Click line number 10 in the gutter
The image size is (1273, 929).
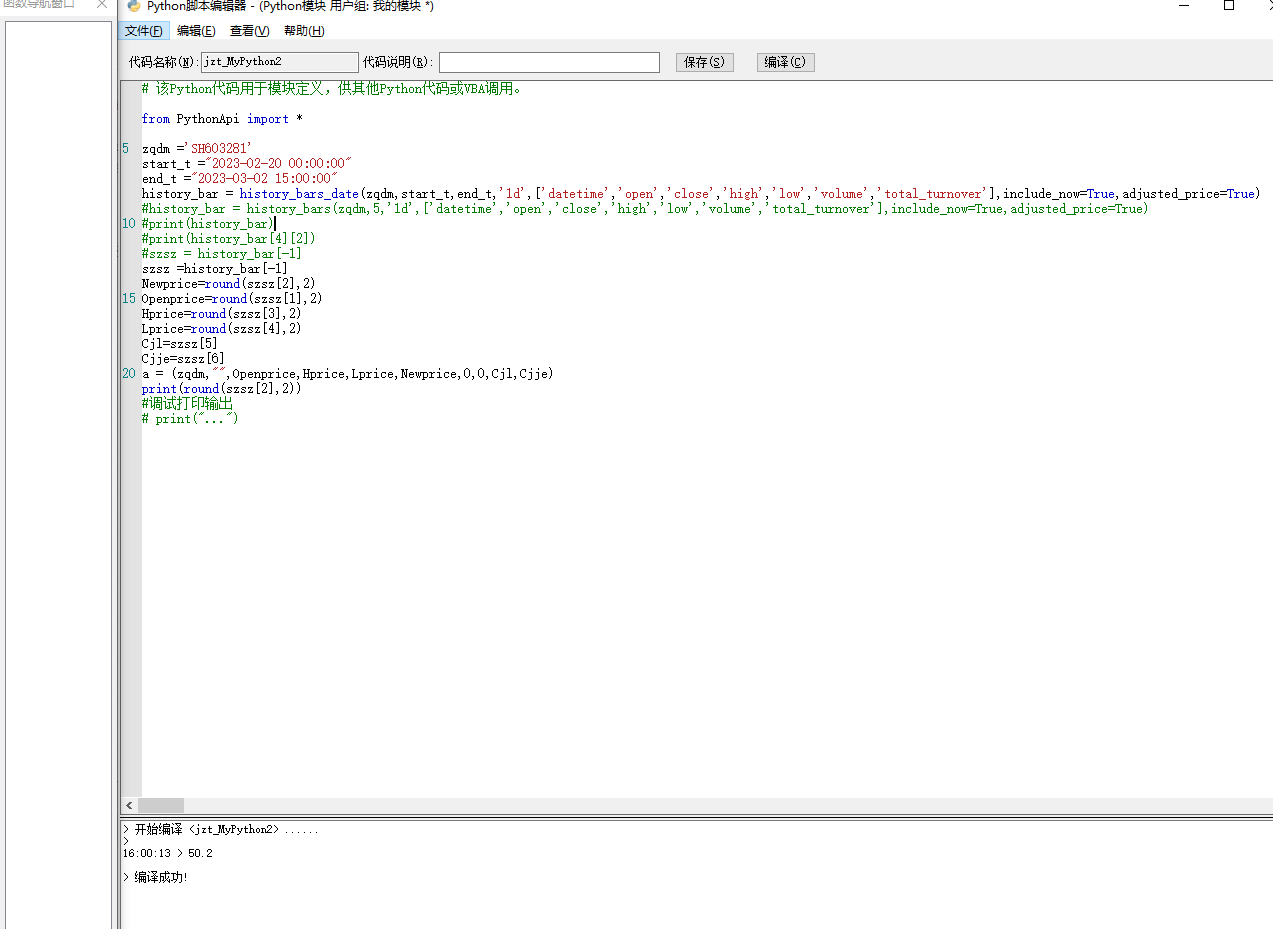tap(129, 224)
